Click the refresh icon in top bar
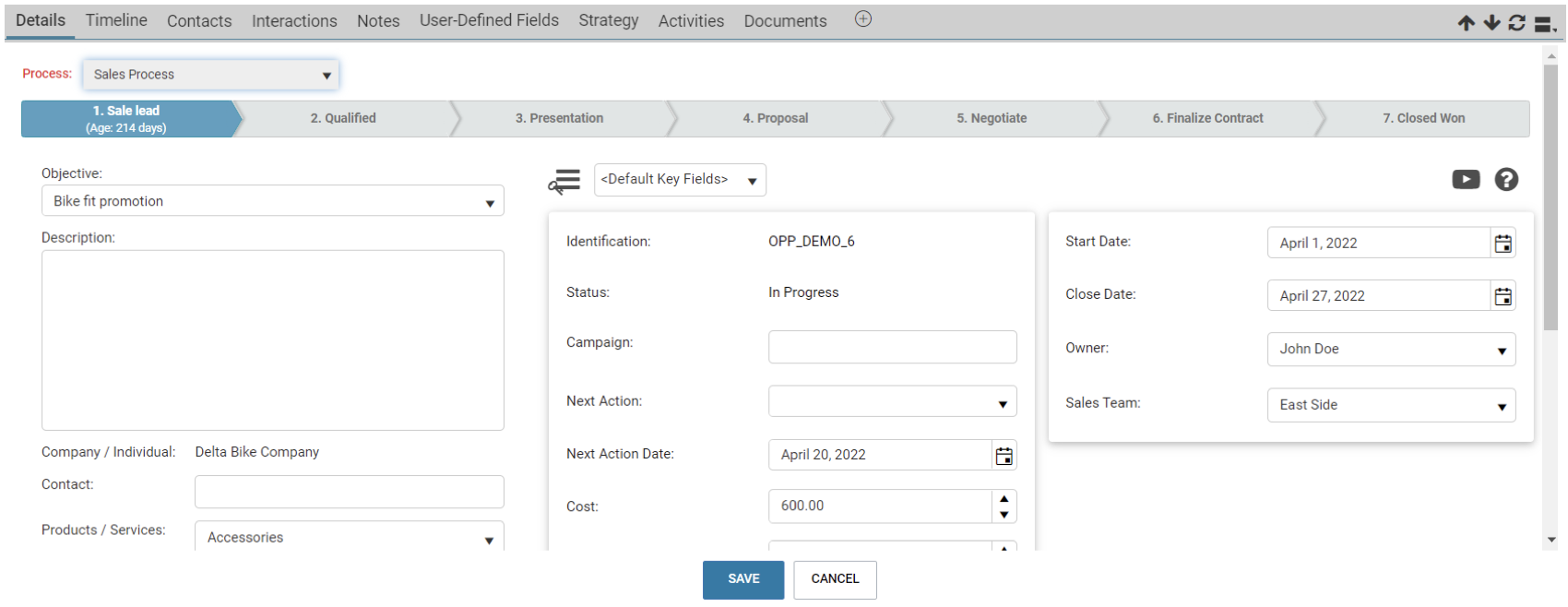This screenshot has height=607, width=1568. pyautogui.click(x=1516, y=23)
